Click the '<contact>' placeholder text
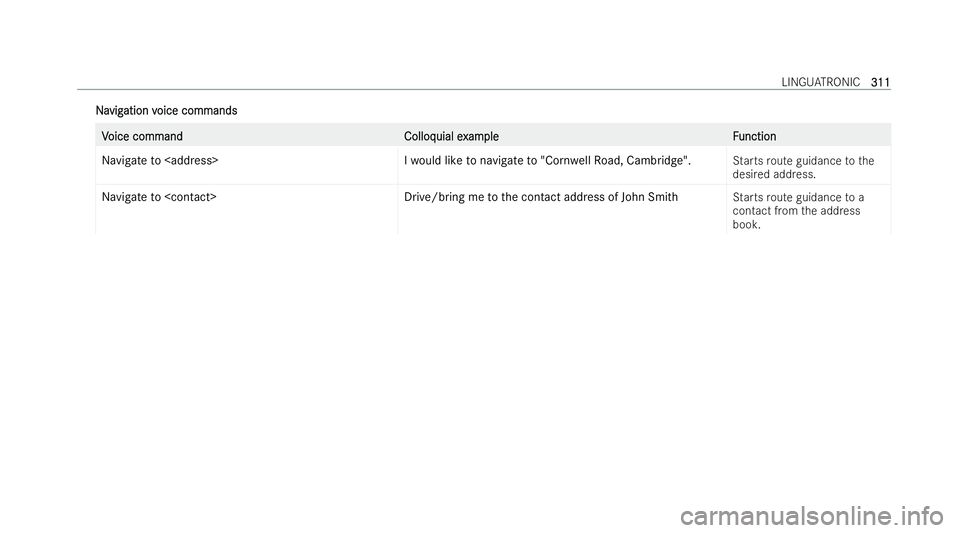This screenshot has width=960, height=533. [x=190, y=197]
